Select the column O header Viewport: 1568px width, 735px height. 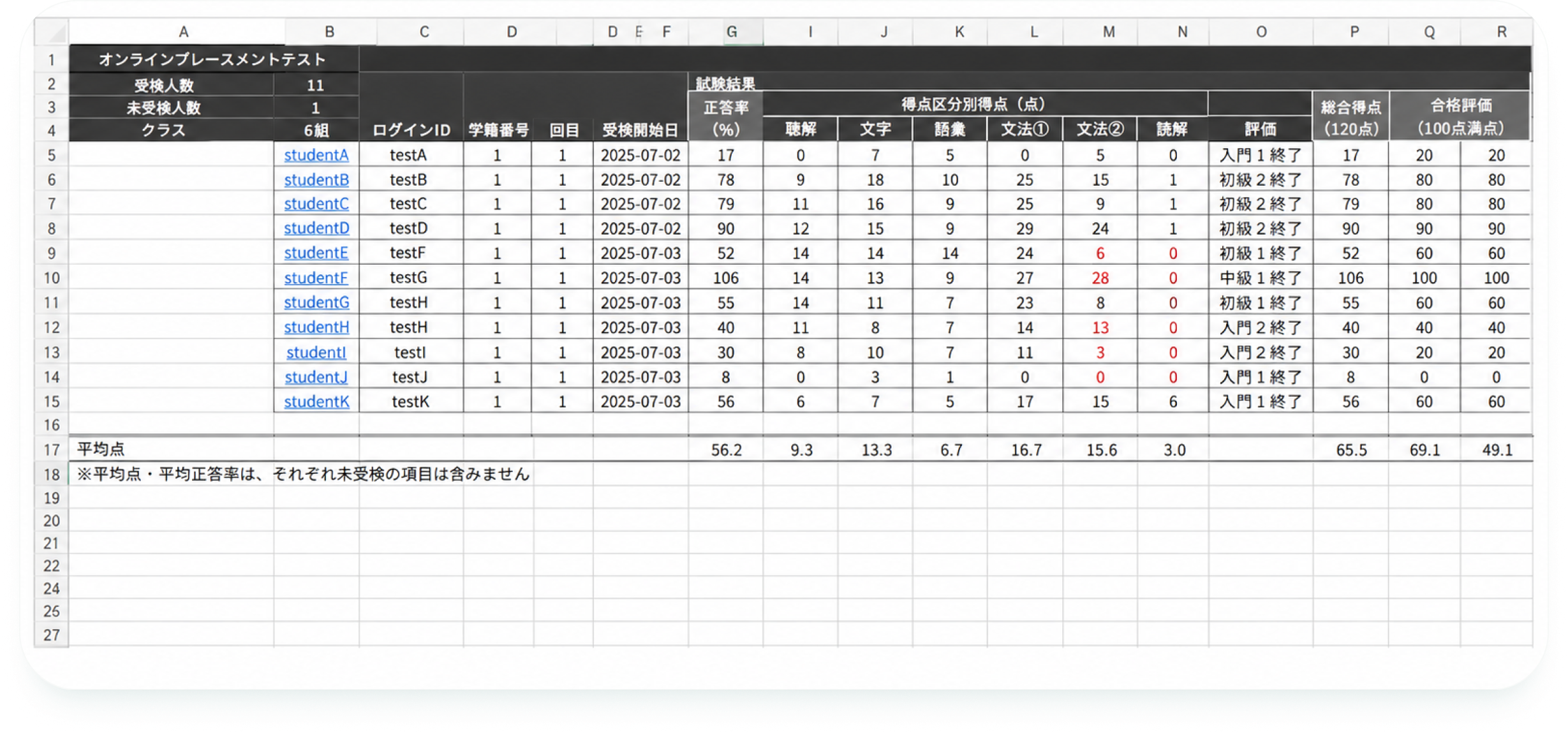click(1261, 32)
